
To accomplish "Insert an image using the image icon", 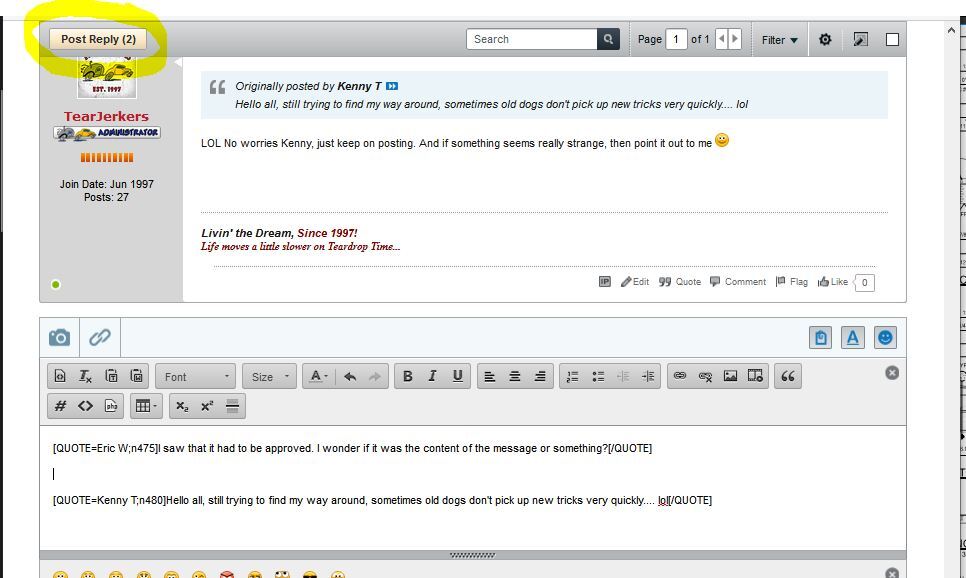I will [730, 377].
